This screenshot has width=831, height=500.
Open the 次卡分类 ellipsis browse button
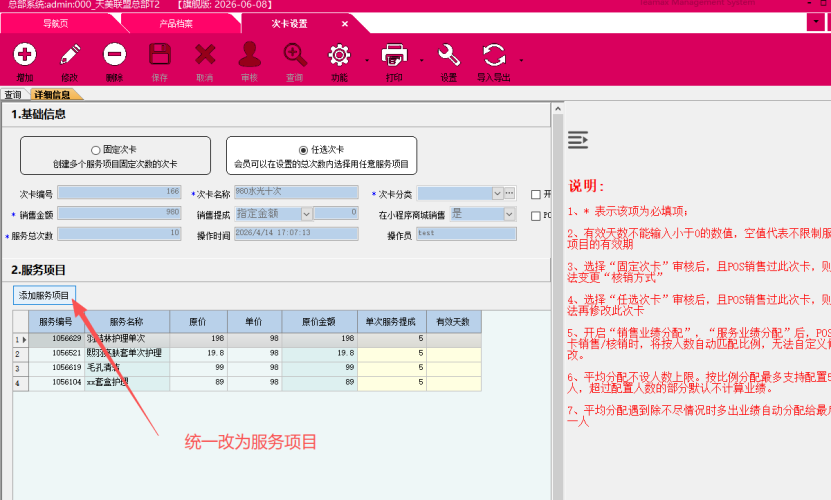[509, 194]
